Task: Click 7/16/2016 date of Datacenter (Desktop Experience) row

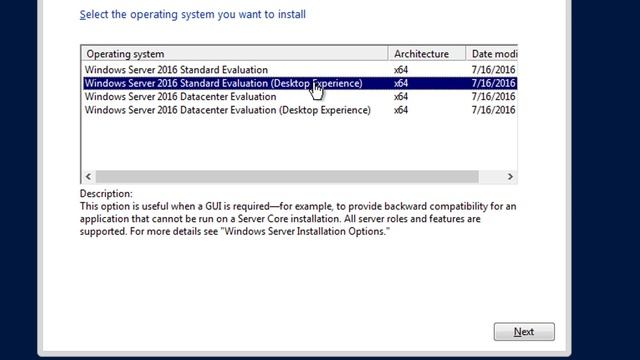Action: (493, 110)
